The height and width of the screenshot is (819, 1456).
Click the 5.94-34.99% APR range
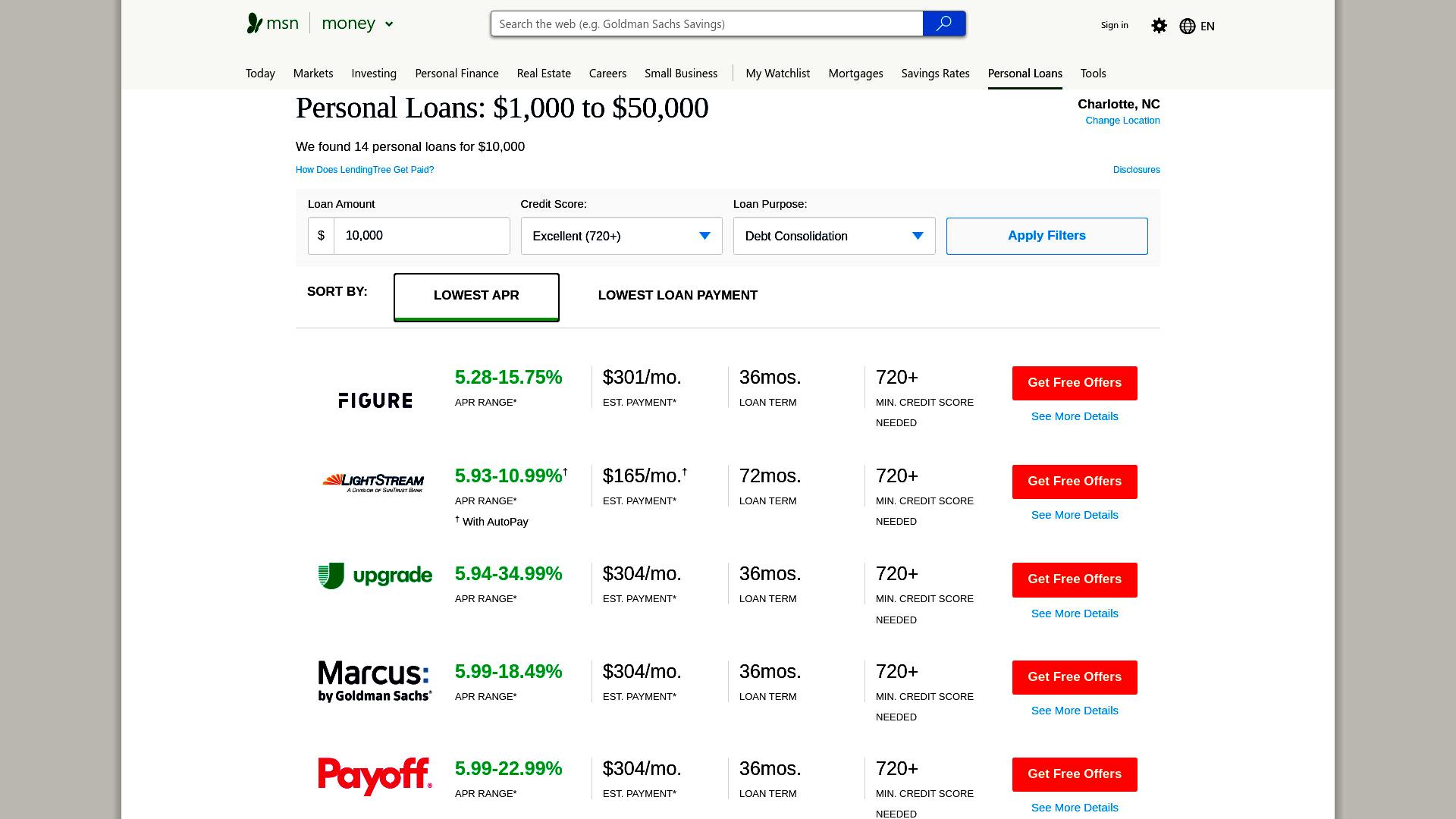click(x=508, y=574)
